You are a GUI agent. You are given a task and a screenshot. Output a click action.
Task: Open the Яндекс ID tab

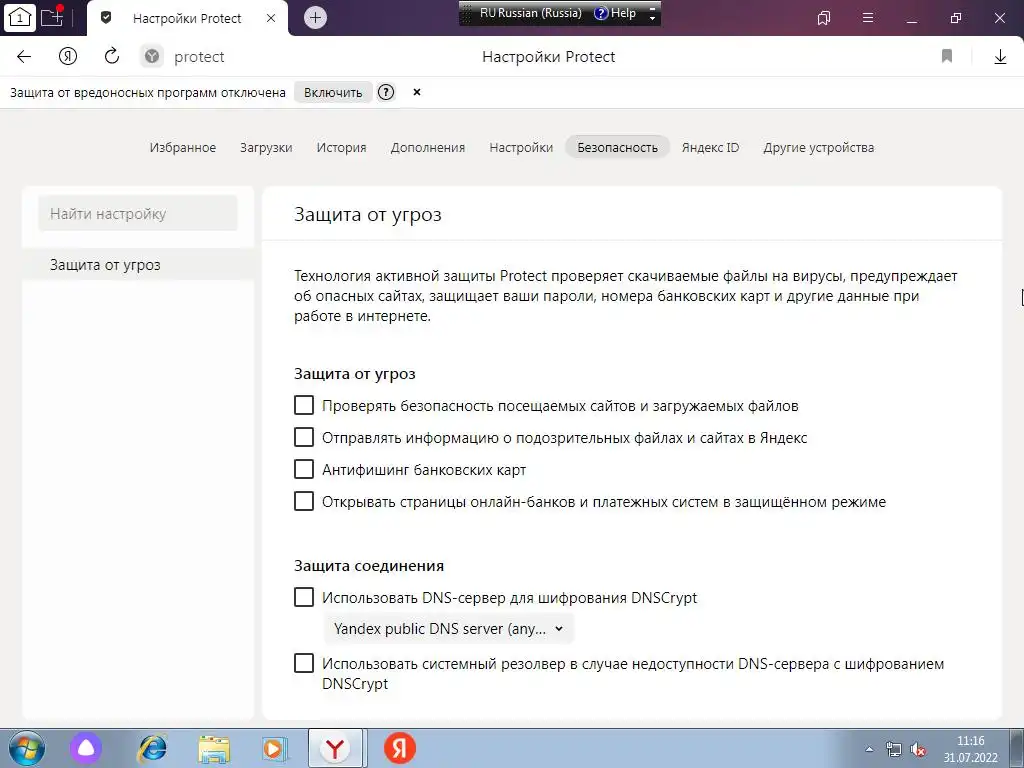(x=711, y=148)
